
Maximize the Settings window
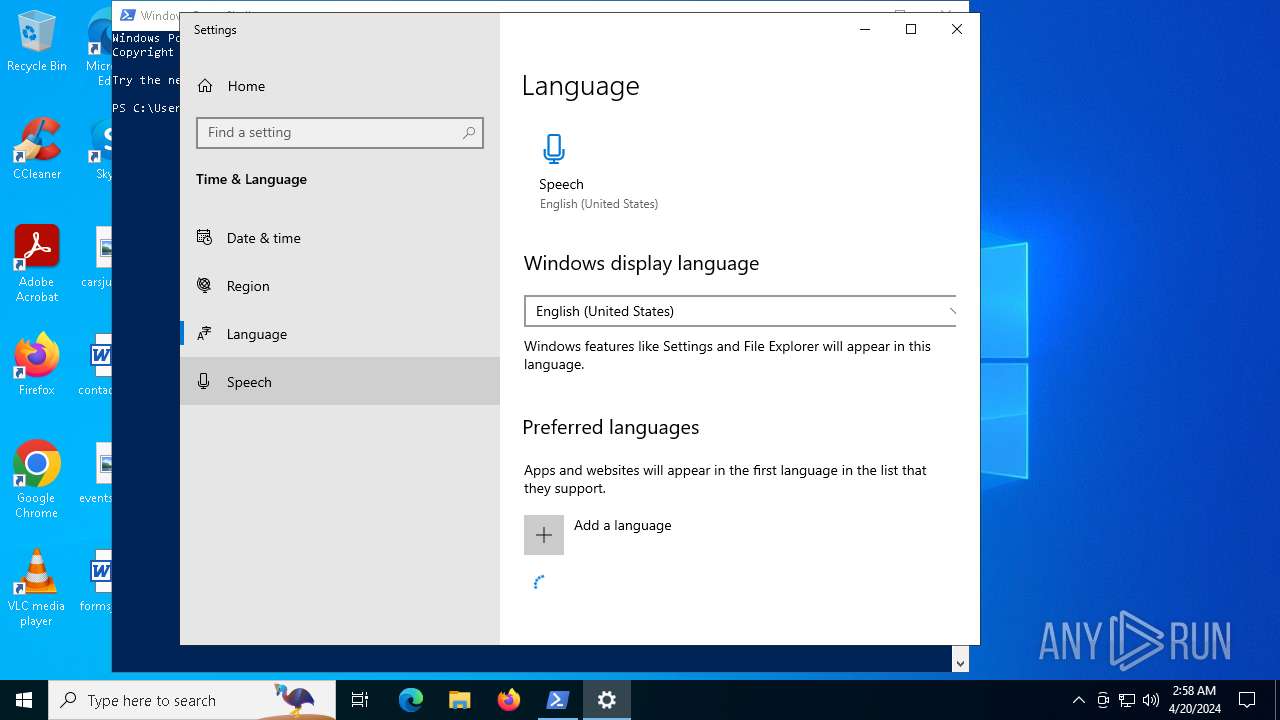point(911,29)
